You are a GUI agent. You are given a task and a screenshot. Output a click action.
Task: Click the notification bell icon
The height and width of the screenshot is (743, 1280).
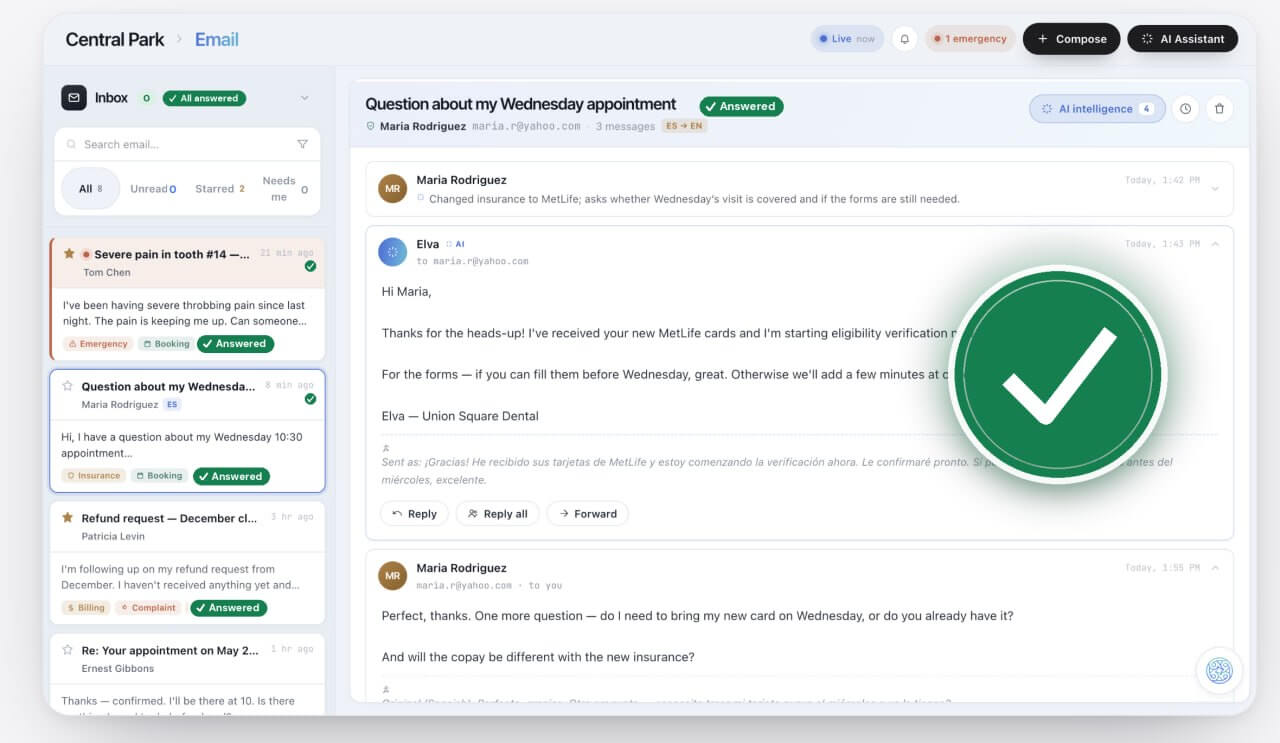click(905, 39)
